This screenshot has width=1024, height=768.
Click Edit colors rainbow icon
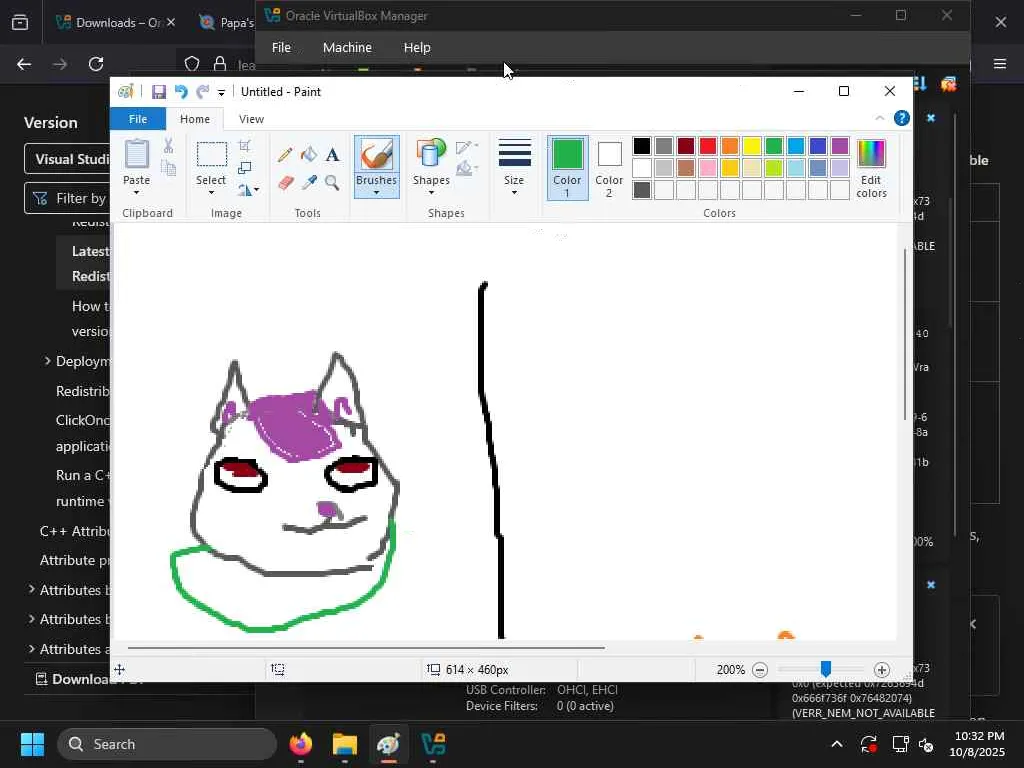point(871,154)
